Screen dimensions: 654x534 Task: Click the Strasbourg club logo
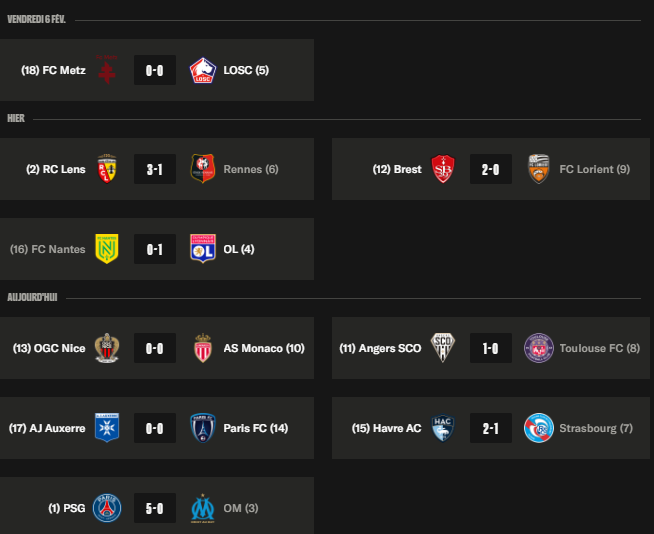[x=539, y=428]
